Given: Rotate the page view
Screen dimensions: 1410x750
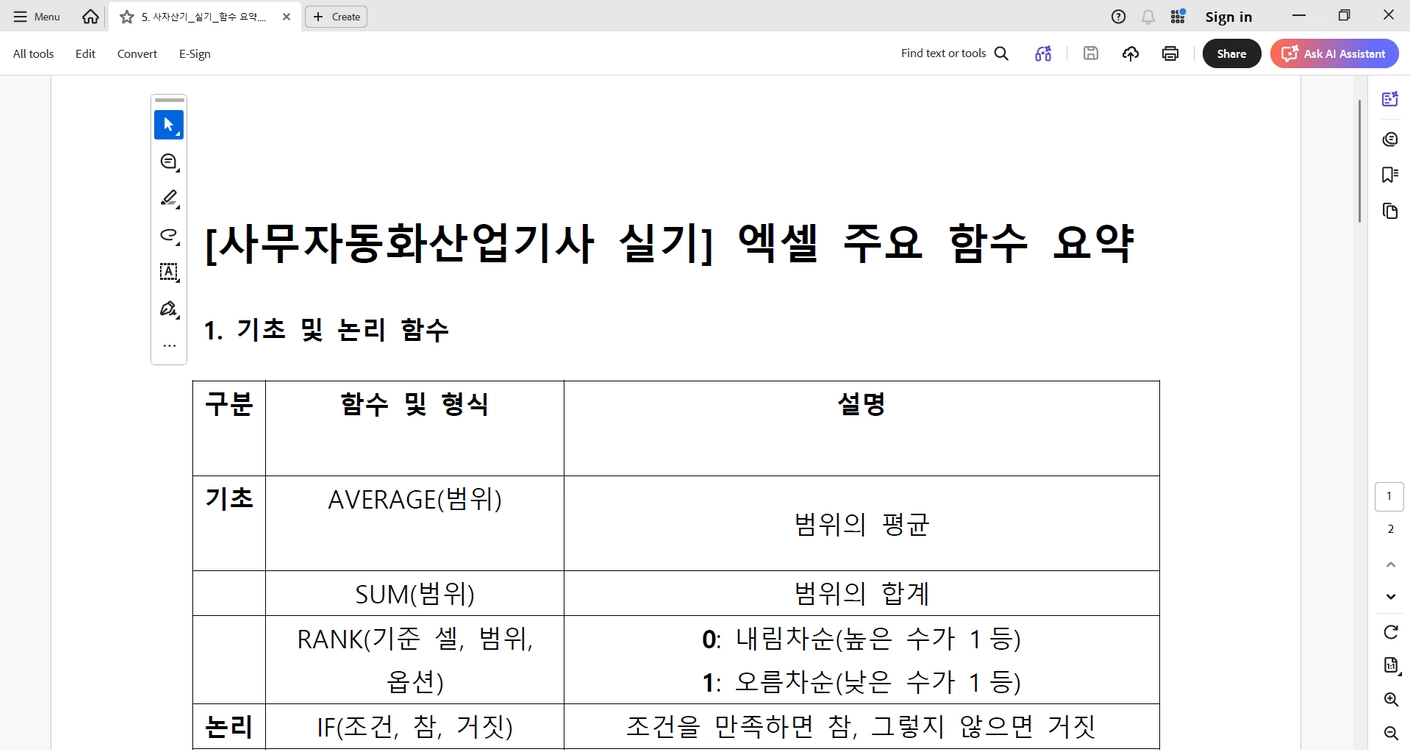Looking at the screenshot, I should coord(1390,632).
